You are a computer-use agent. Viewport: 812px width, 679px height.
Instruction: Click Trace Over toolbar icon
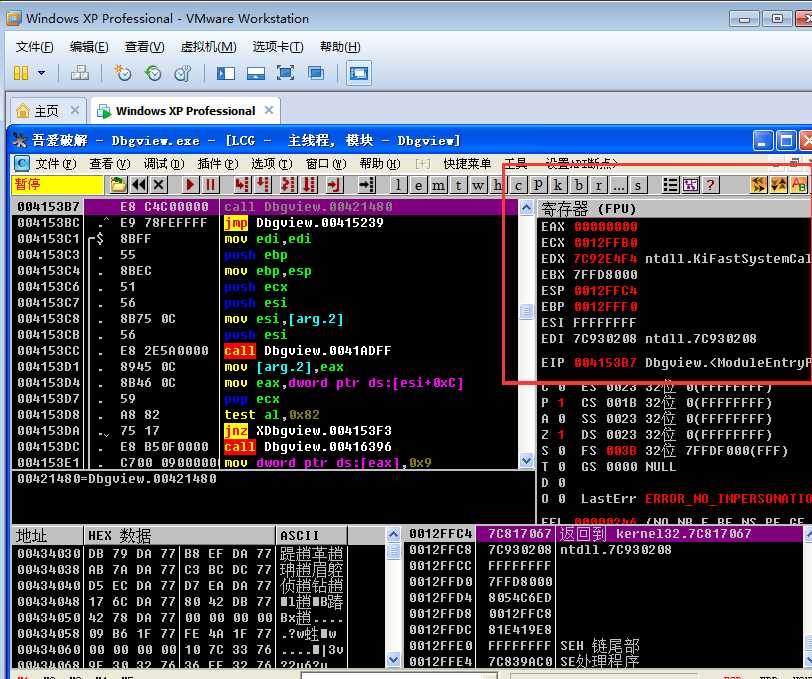tap(310, 185)
